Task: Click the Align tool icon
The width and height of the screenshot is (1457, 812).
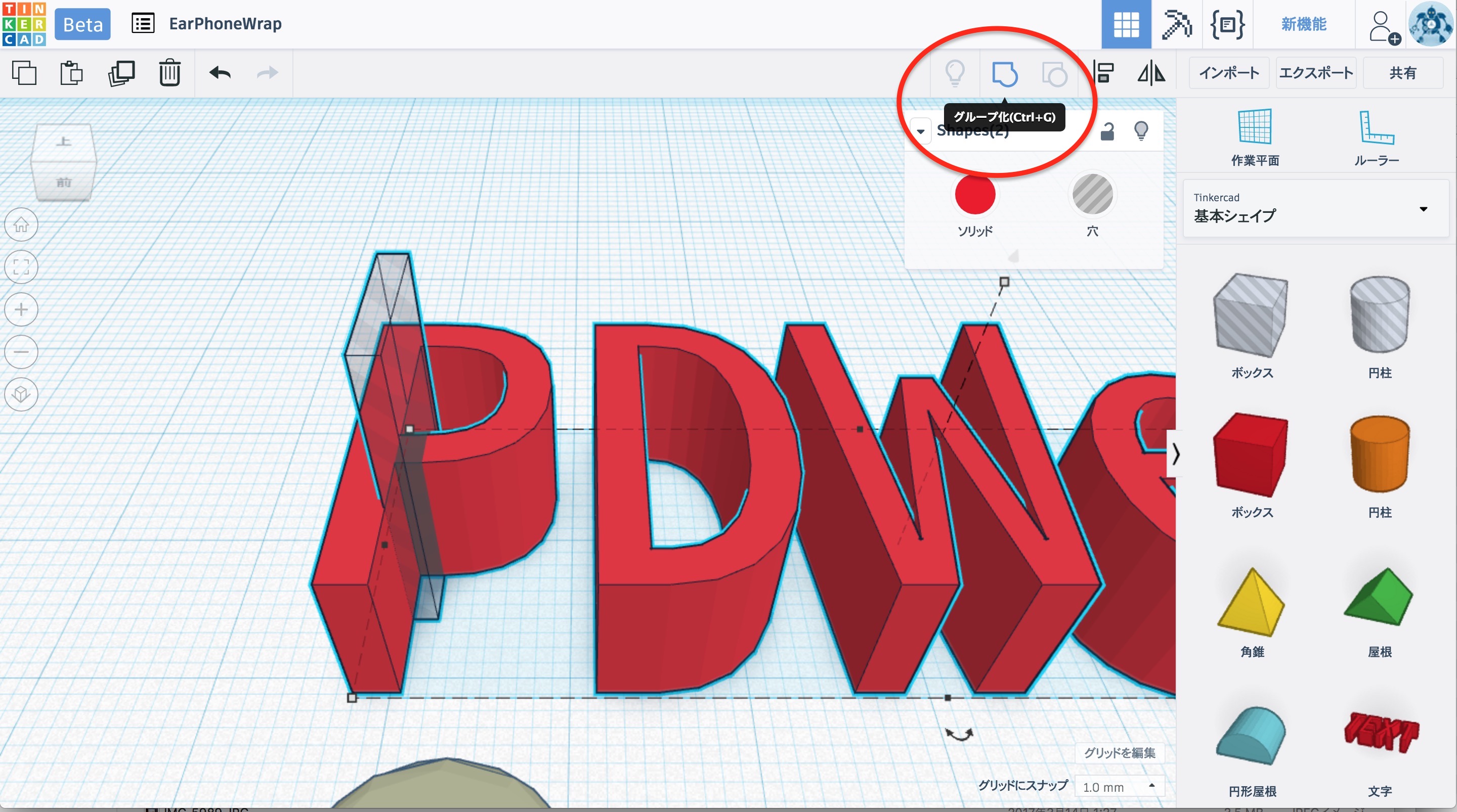Action: click(x=1103, y=73)
